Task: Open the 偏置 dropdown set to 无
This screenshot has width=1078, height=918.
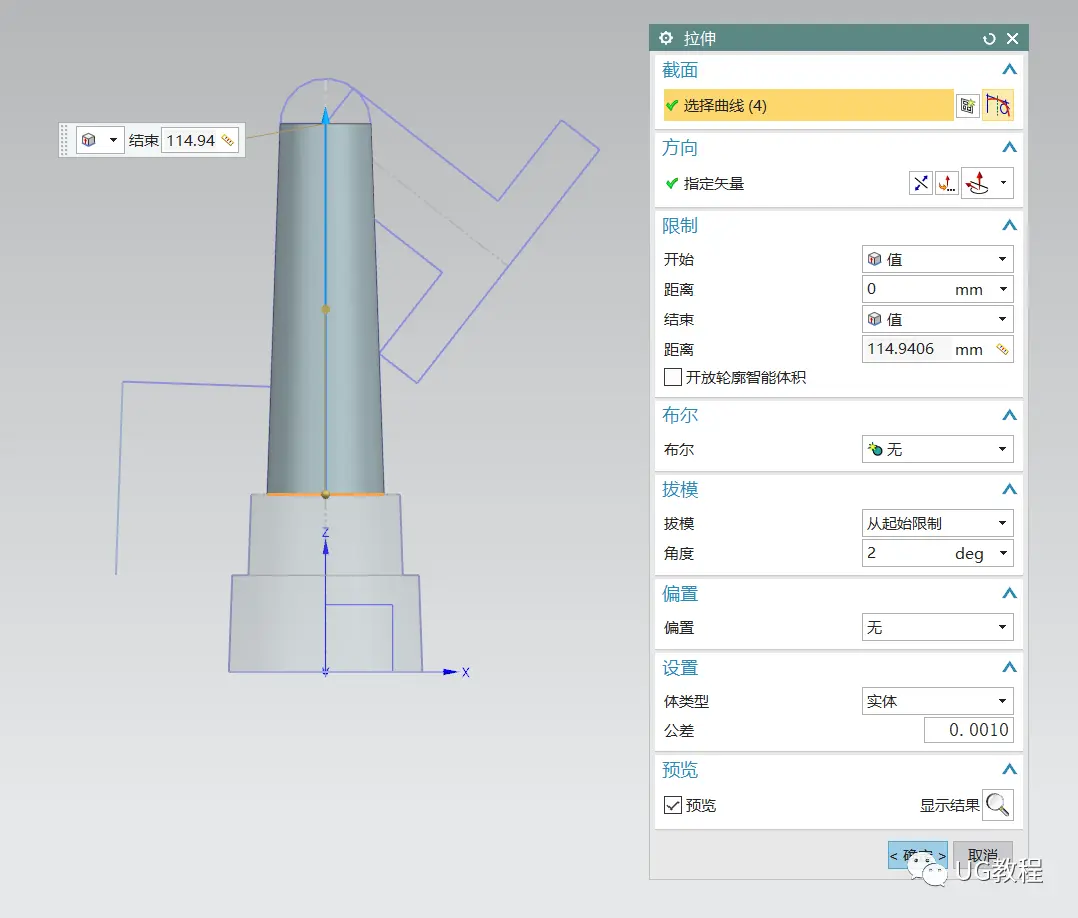Action: pyautogui.click(x=937, y=627)
